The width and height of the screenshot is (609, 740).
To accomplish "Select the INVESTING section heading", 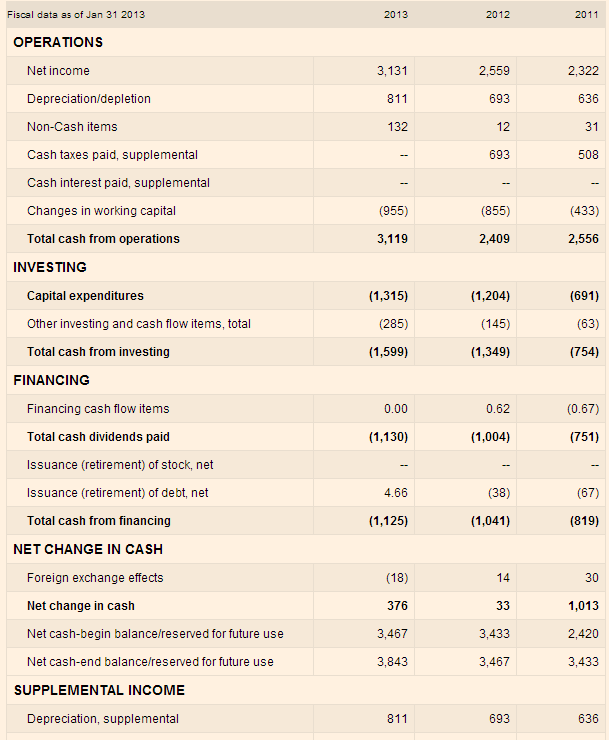I will pyautogui.click(x=50, y=267).
